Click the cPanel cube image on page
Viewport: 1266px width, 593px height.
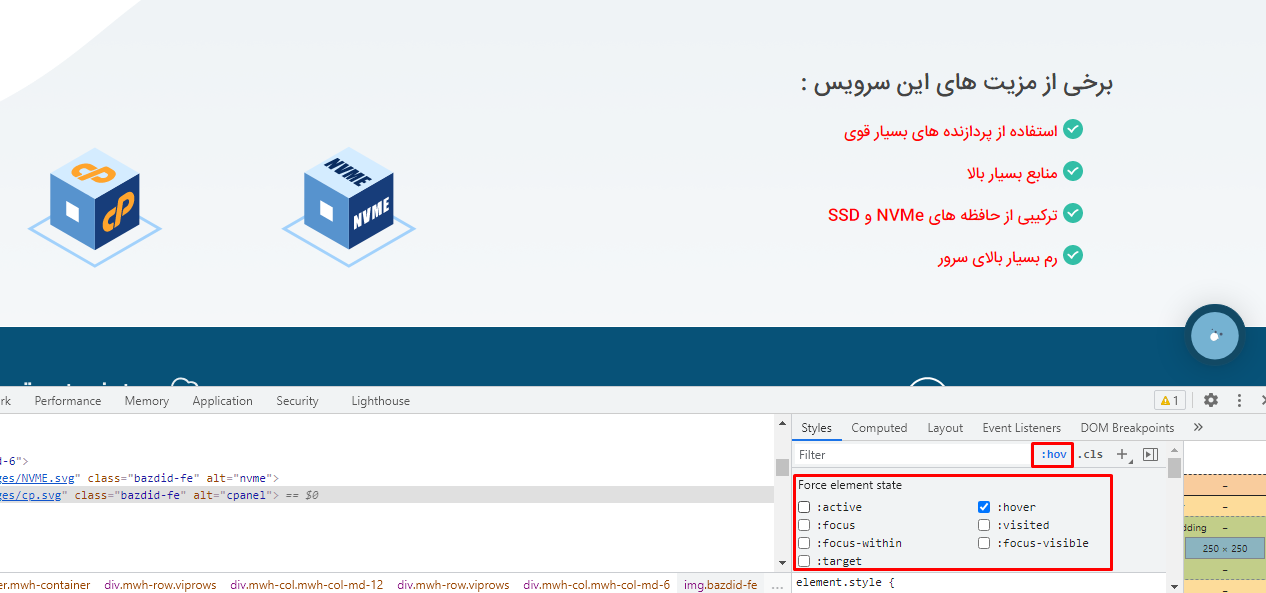(94, 207)
